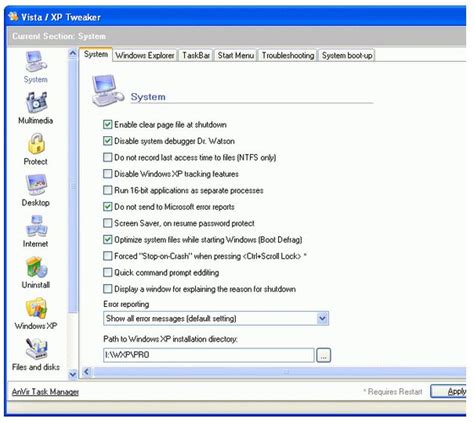Open the Files and disks section
474x422 pixels.
click(36, 355)
